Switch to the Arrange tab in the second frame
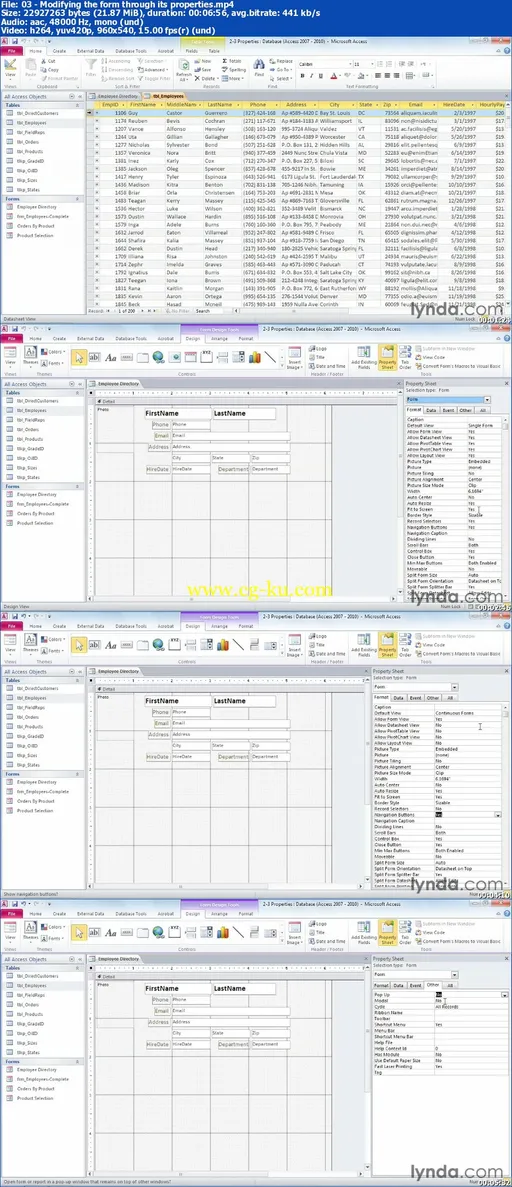512x1187 pixels. (220, 339)
